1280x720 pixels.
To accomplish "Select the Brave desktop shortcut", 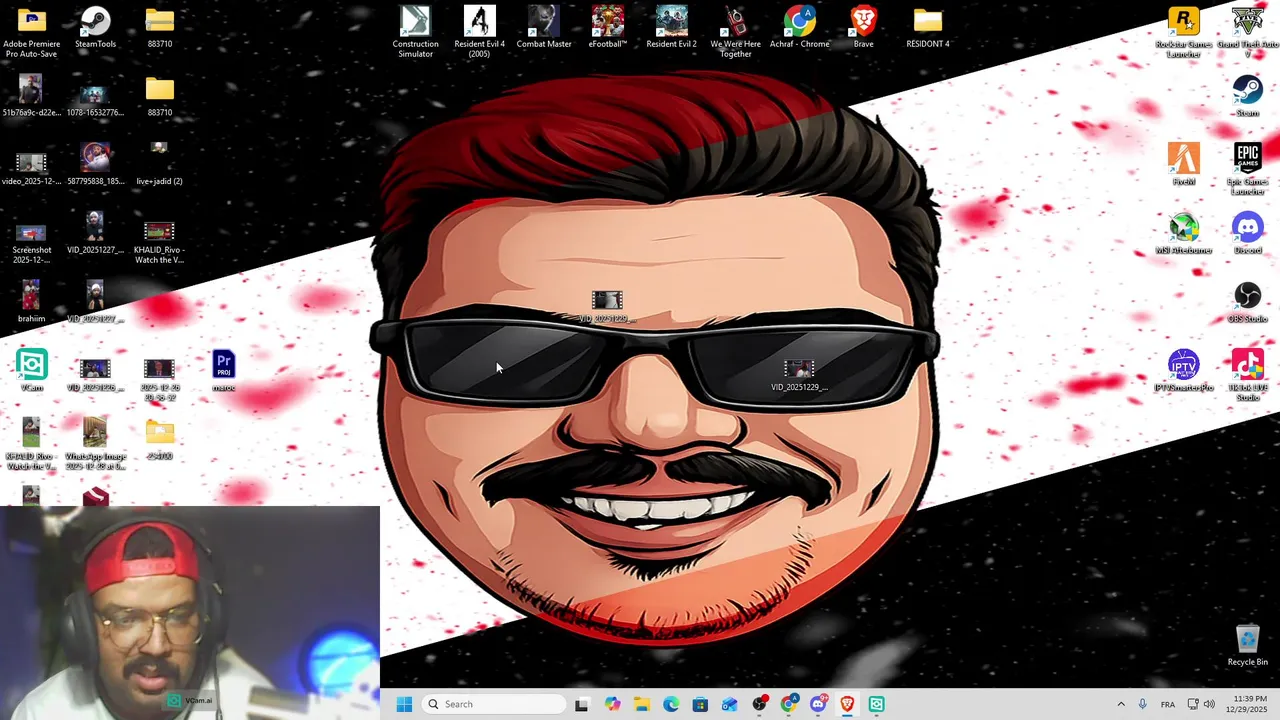I will tap(863, 28).
